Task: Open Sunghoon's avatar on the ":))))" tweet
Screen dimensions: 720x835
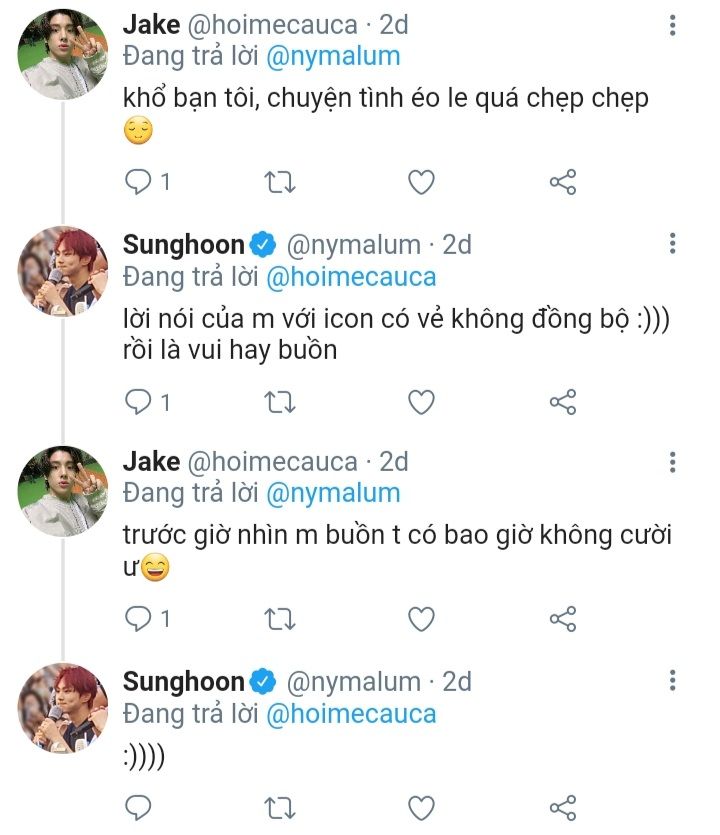Action: [x=64, y=708]
